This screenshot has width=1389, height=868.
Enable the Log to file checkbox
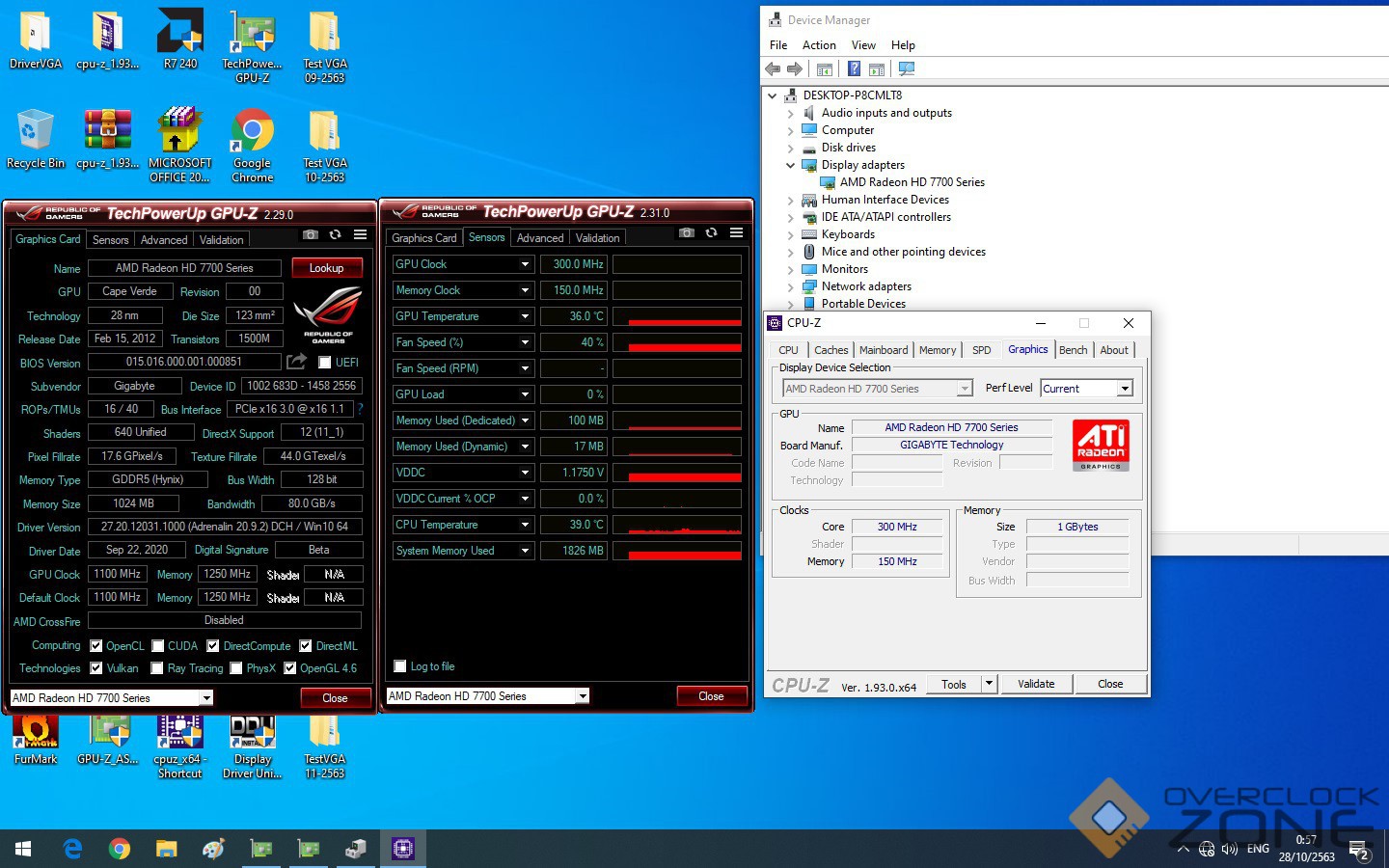click(x=400, y=666)
